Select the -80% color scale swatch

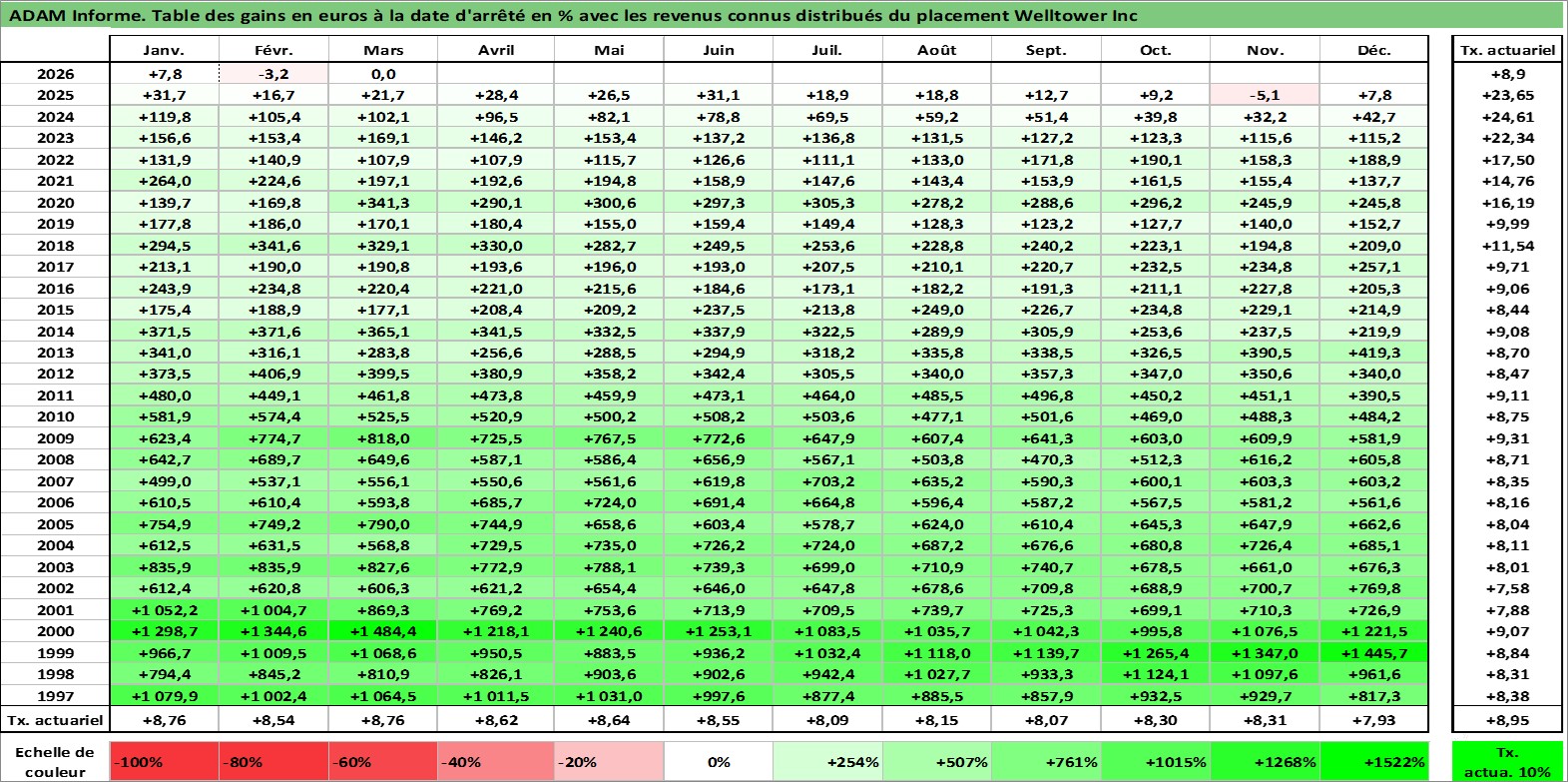tap(274, 762)
